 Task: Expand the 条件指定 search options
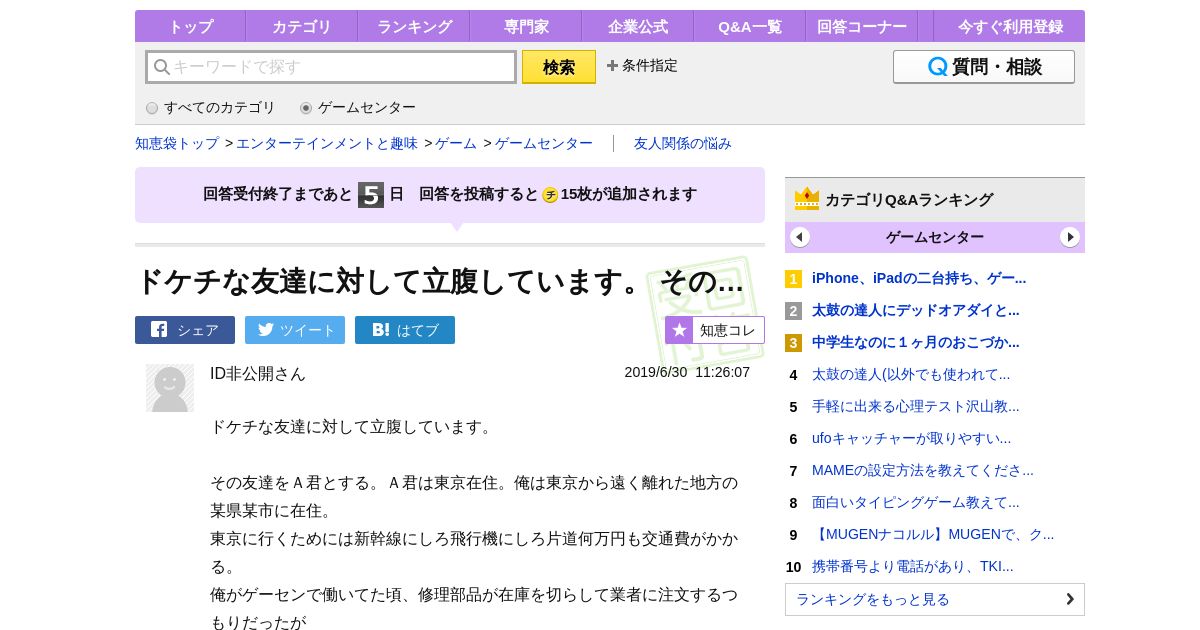coord(642,66)
